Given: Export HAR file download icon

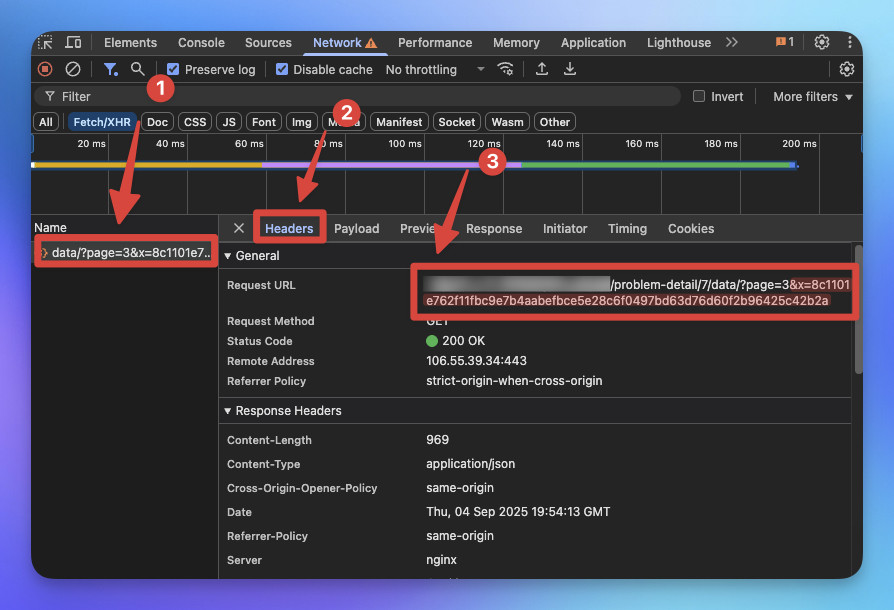Looking at the screenshot, I should click(570, 70).
